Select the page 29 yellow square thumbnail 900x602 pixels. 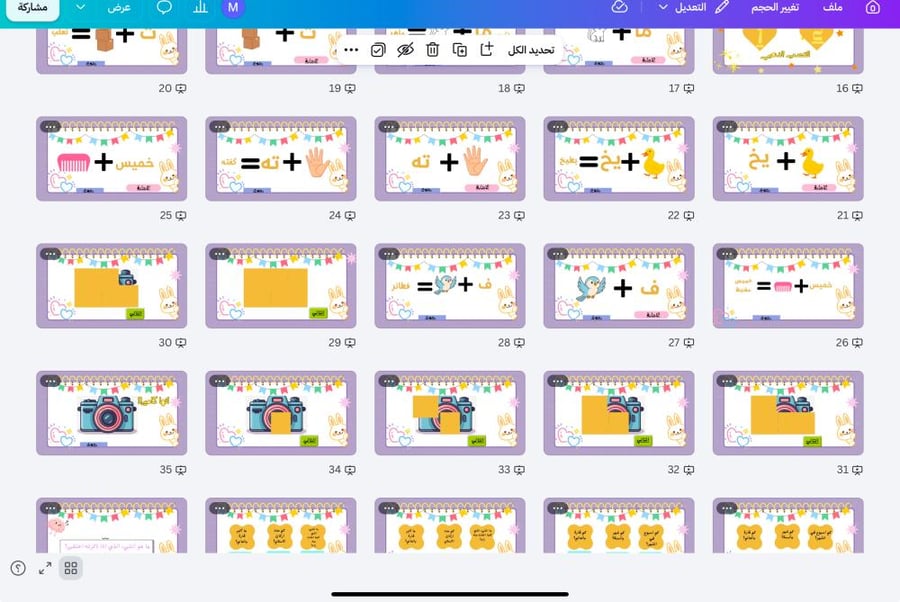point(281,286)
